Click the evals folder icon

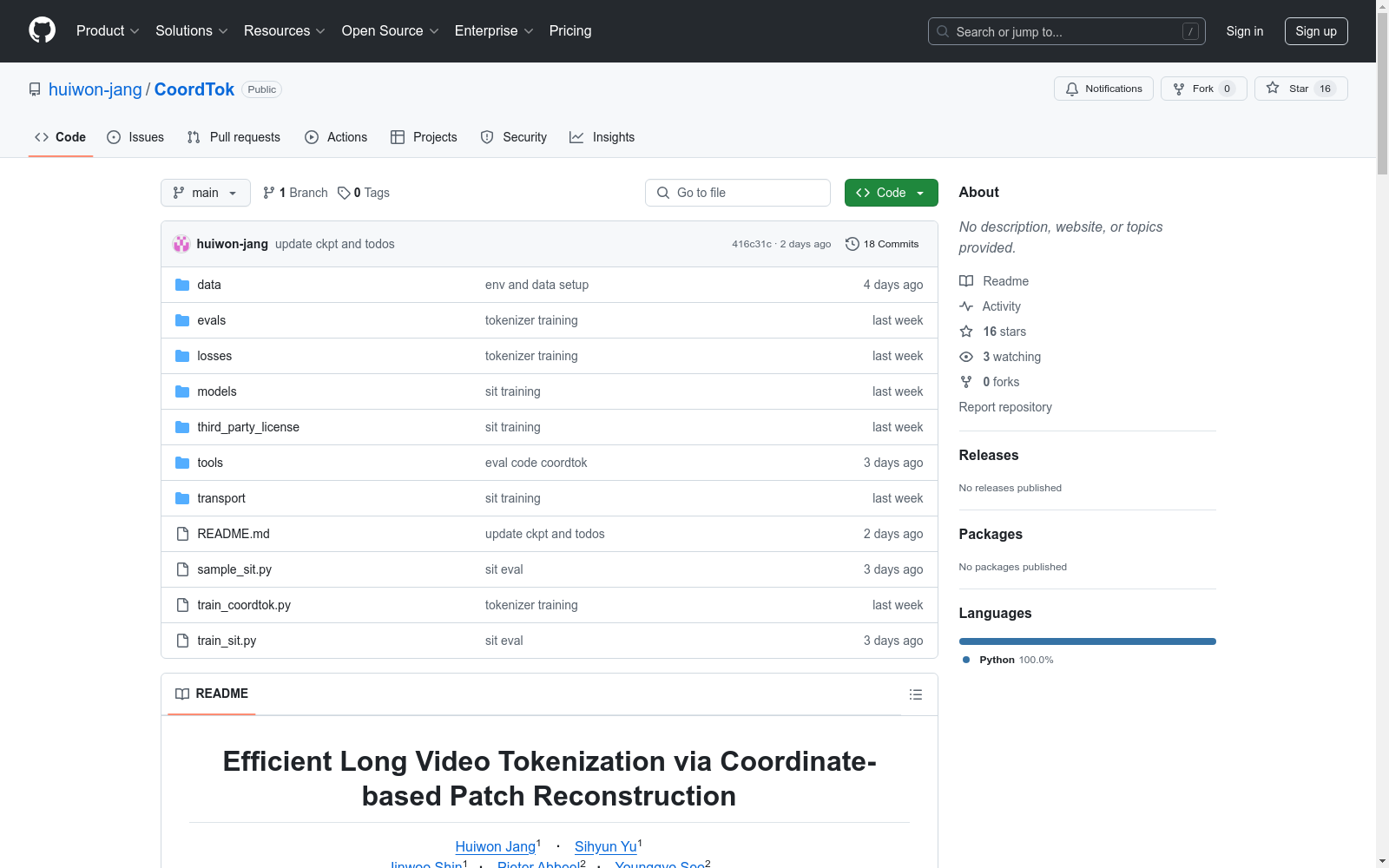(182, 320)
